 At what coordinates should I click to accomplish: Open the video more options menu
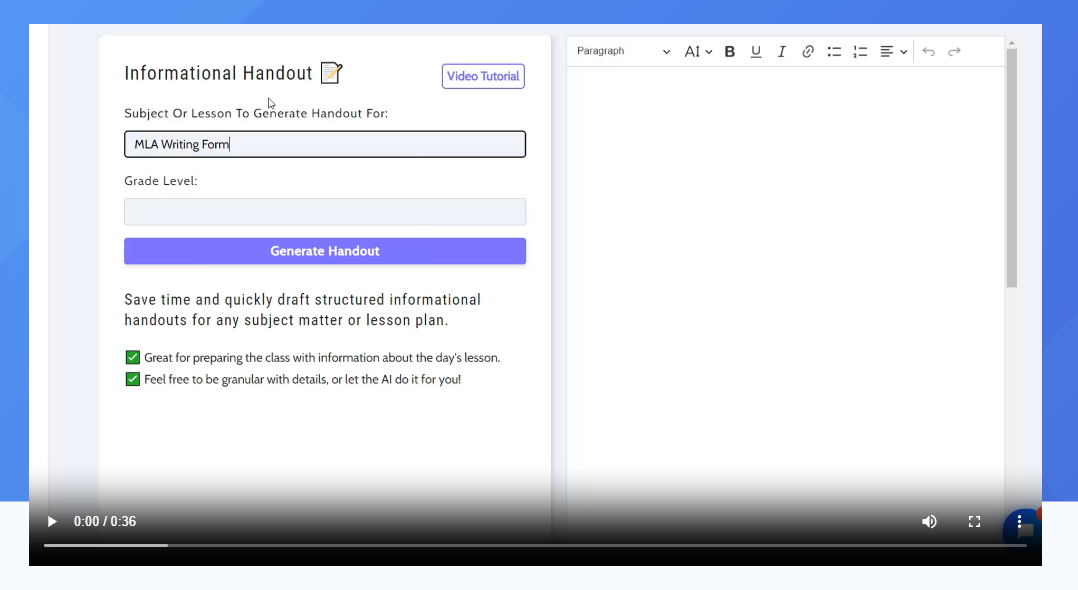pos(1019,521)
